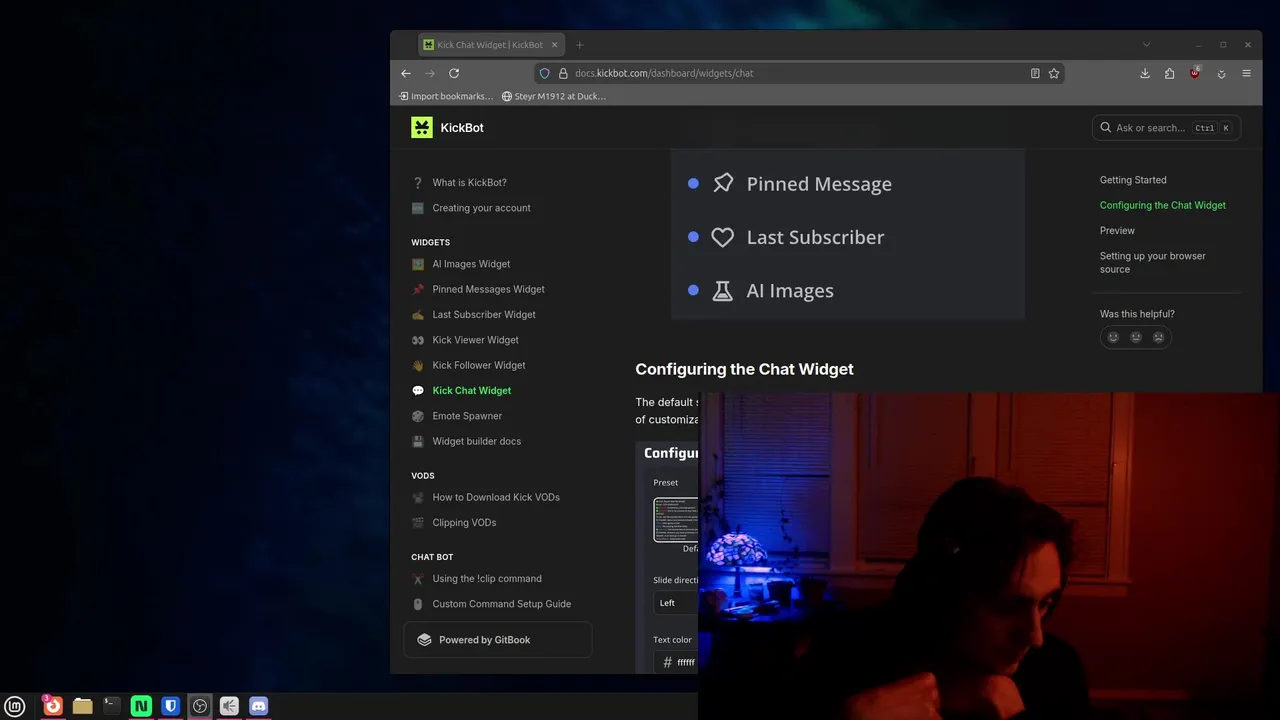Open the Linux Mint start menu
1280x720 pixels.
(15, 706)
